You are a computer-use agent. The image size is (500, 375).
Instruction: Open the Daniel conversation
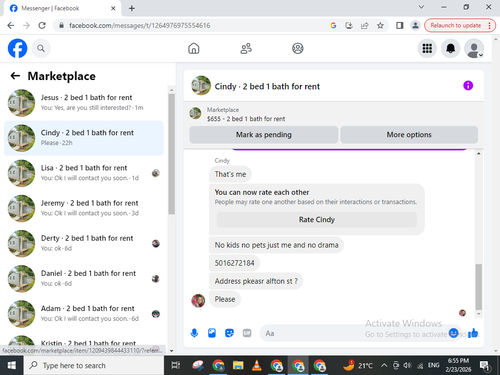(x=84, y=278)
